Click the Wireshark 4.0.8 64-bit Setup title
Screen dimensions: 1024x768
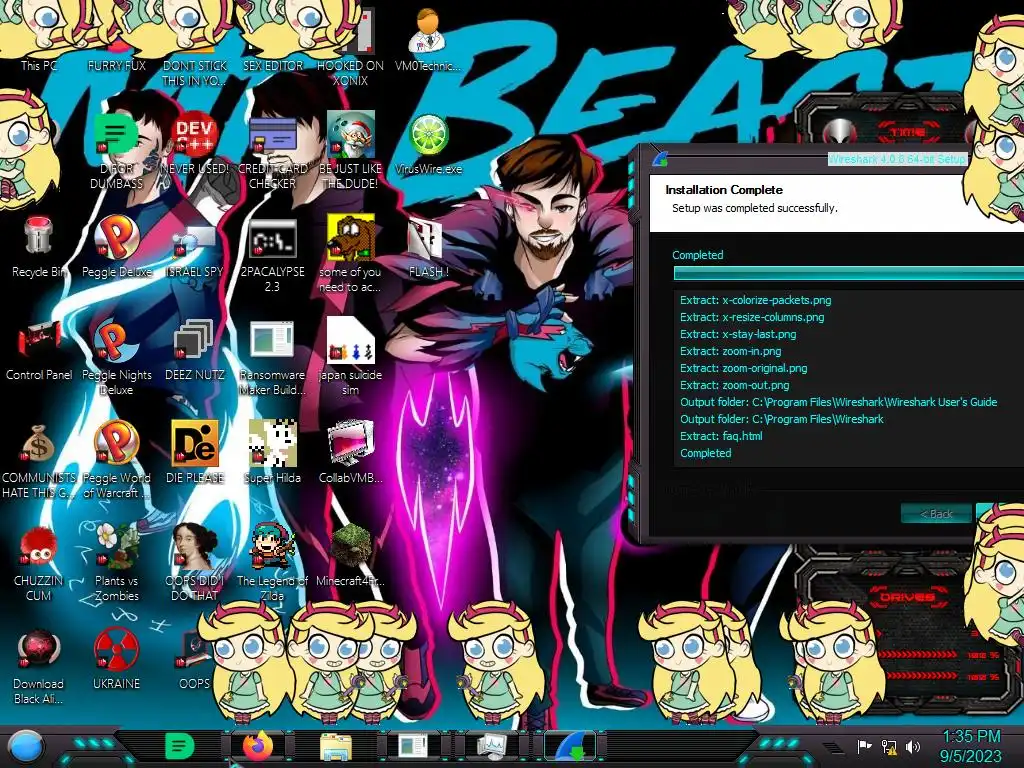click(896, 159)
